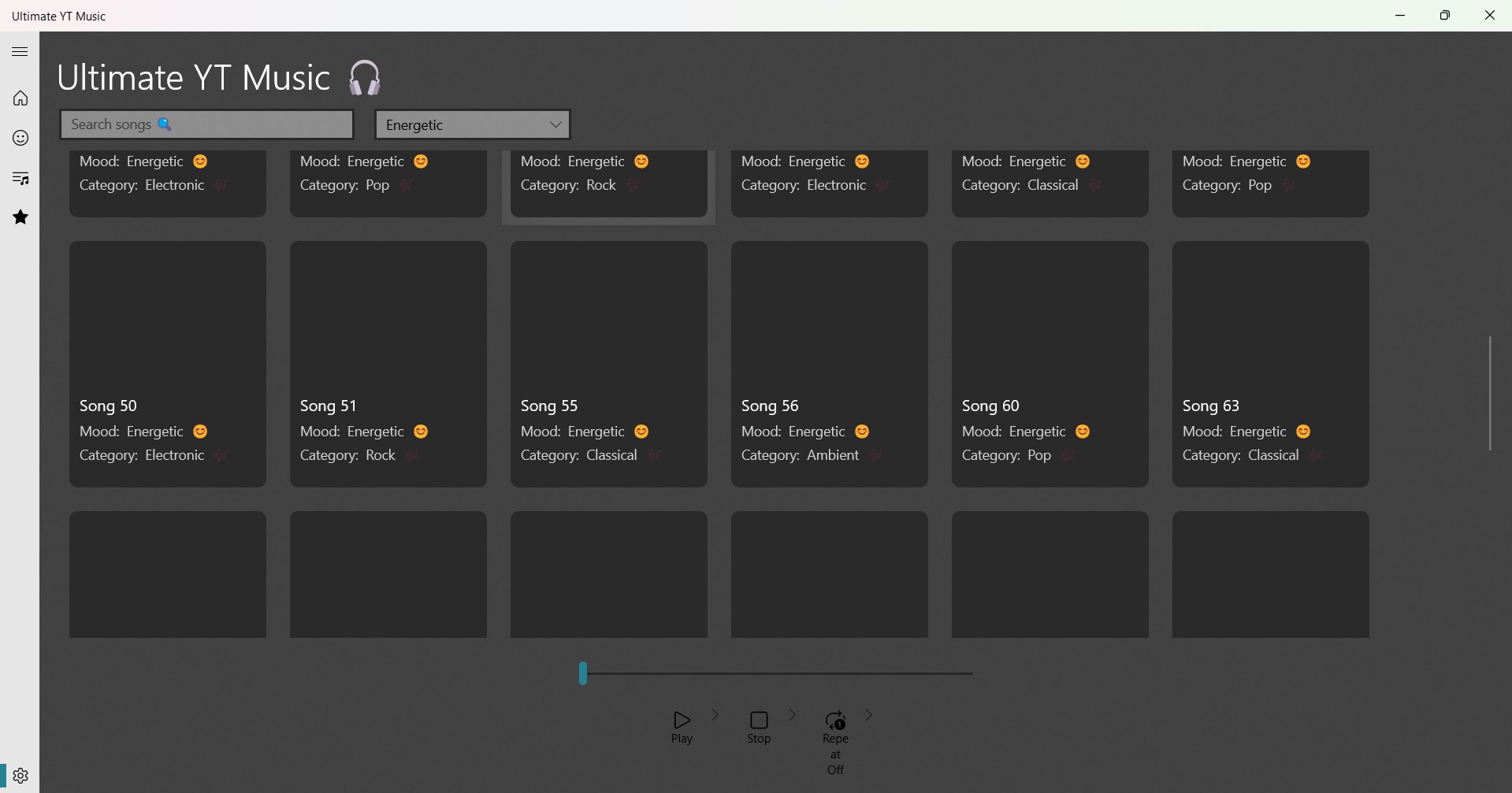Viewport: 1512px width, 793px height.
Task: Select the Song 63 card
Action: tap(1271, 364)
